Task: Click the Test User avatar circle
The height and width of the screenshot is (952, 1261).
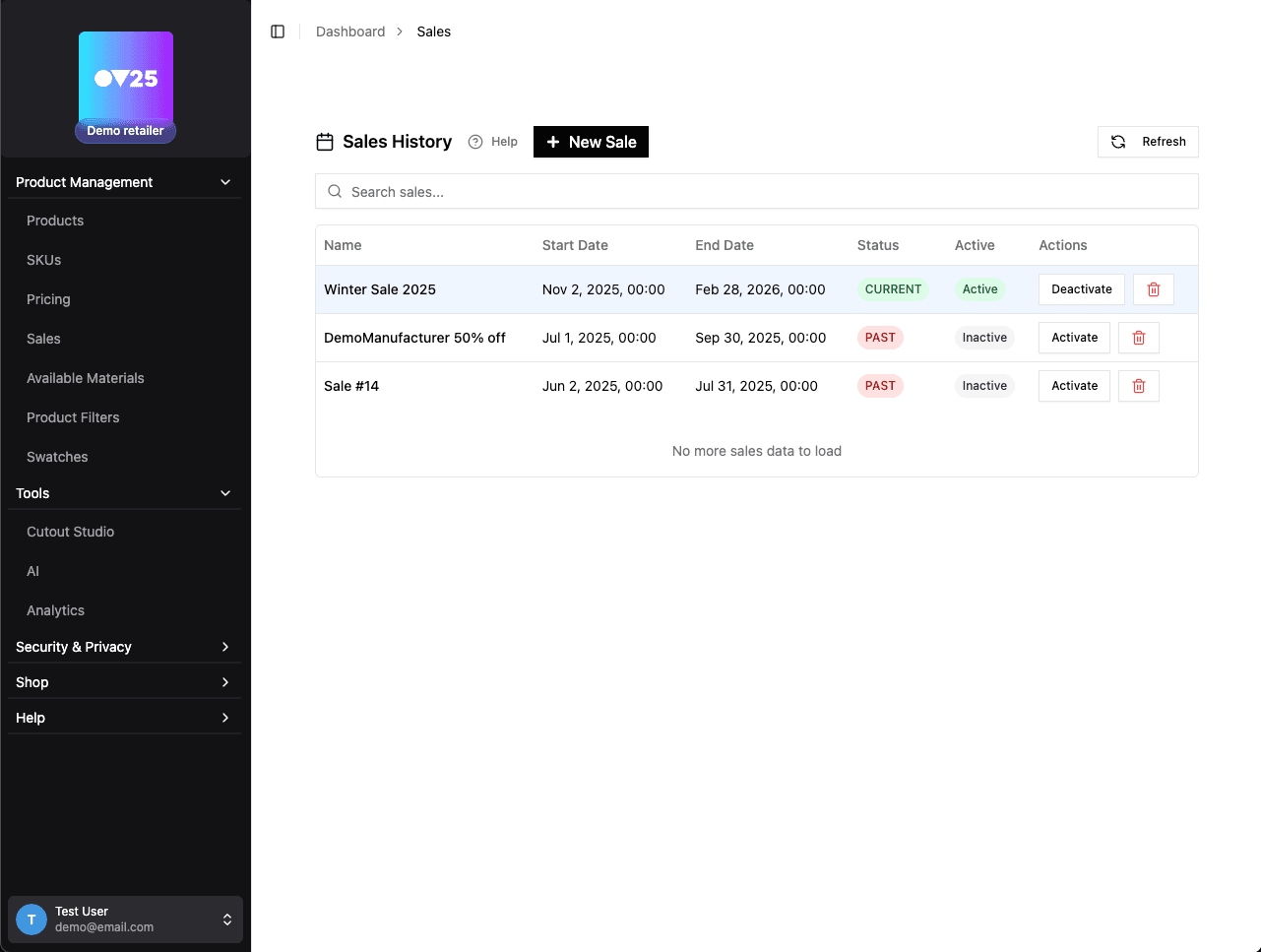Action: pyautogui.click(x=31, y=919)
